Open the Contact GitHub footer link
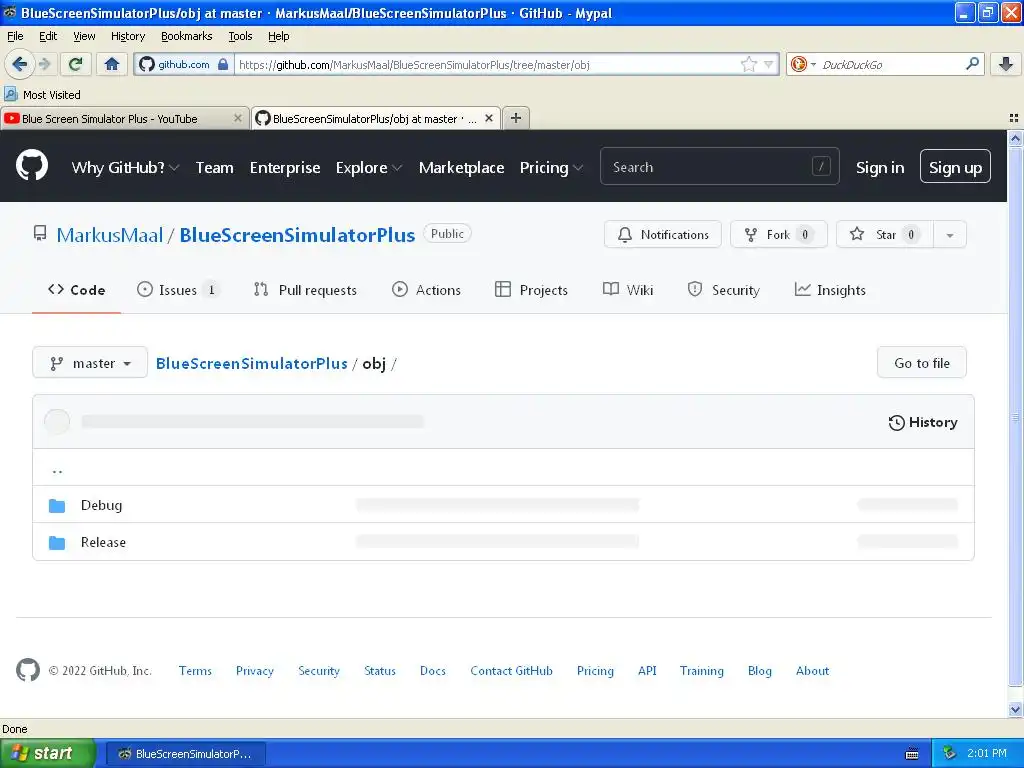1024x768 pixels. tap(511, 671)
